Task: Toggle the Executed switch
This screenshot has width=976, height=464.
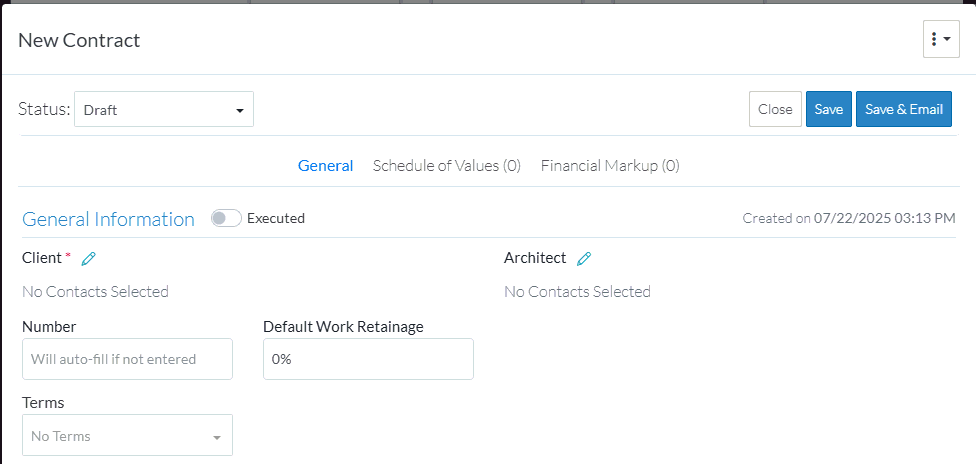Action: click(226, 218)
